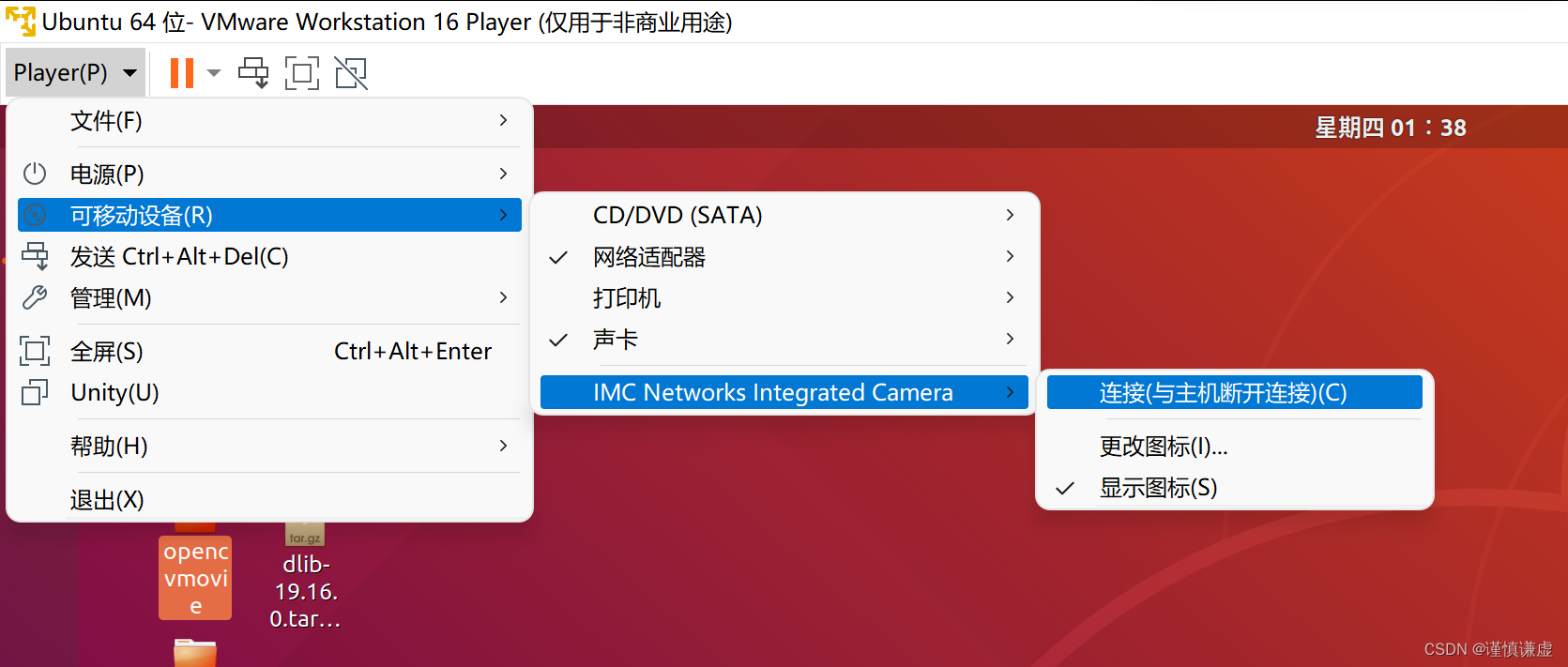Open the 声卡 submenu entry
Viewport: 1568px width, 667px height.
784,339
